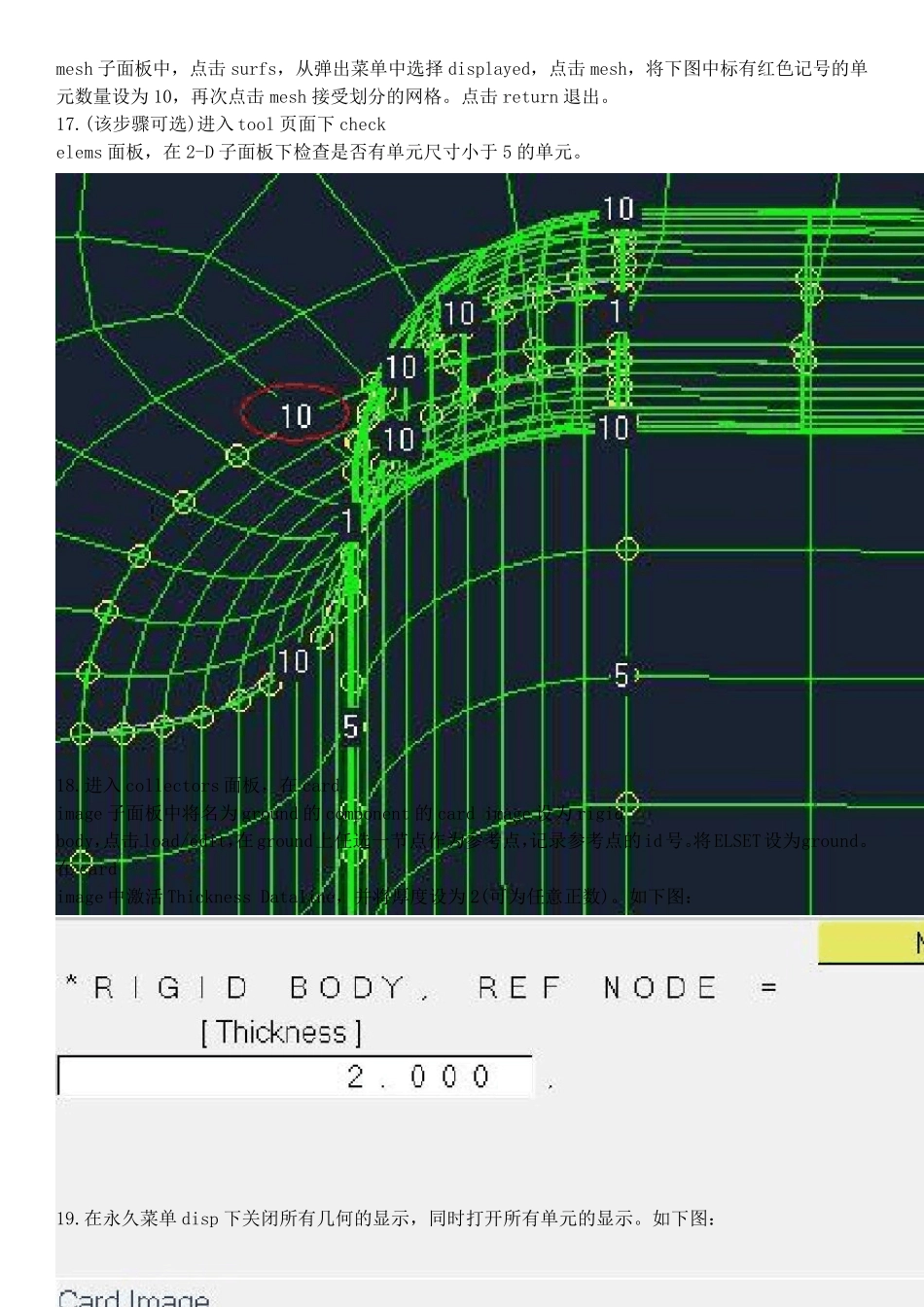Click the 10 label left of topmost 1
Viewport: 924px width, 1307px height.
459,313
